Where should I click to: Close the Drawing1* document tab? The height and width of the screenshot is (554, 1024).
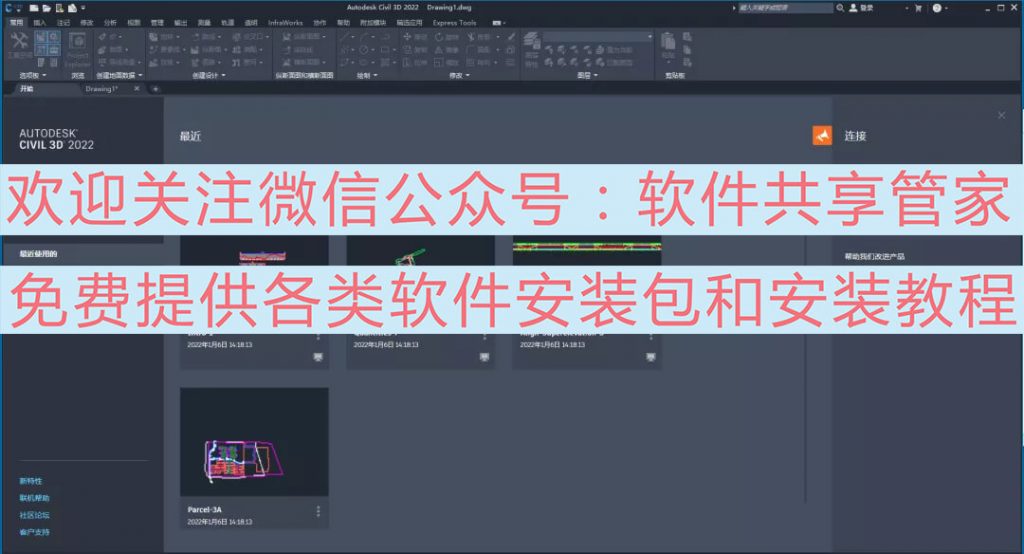click(x=136, y=89)
